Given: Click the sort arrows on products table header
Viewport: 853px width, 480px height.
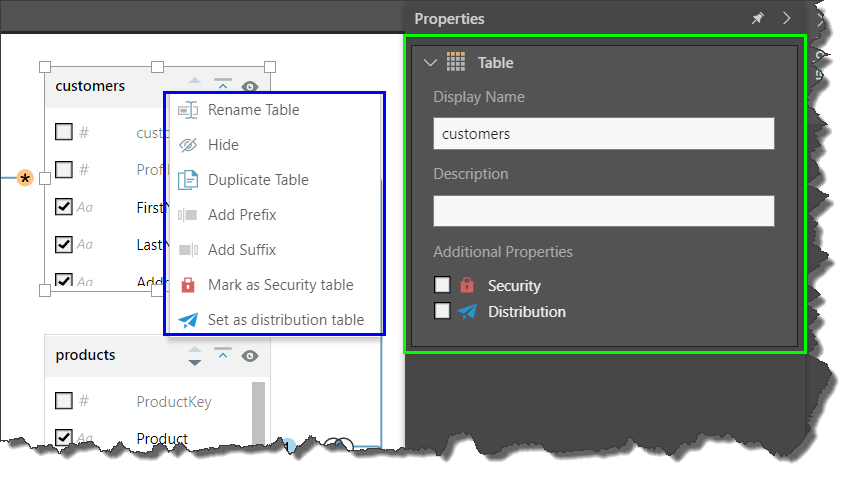Looking at the screenshot, I should pos(195,356).
